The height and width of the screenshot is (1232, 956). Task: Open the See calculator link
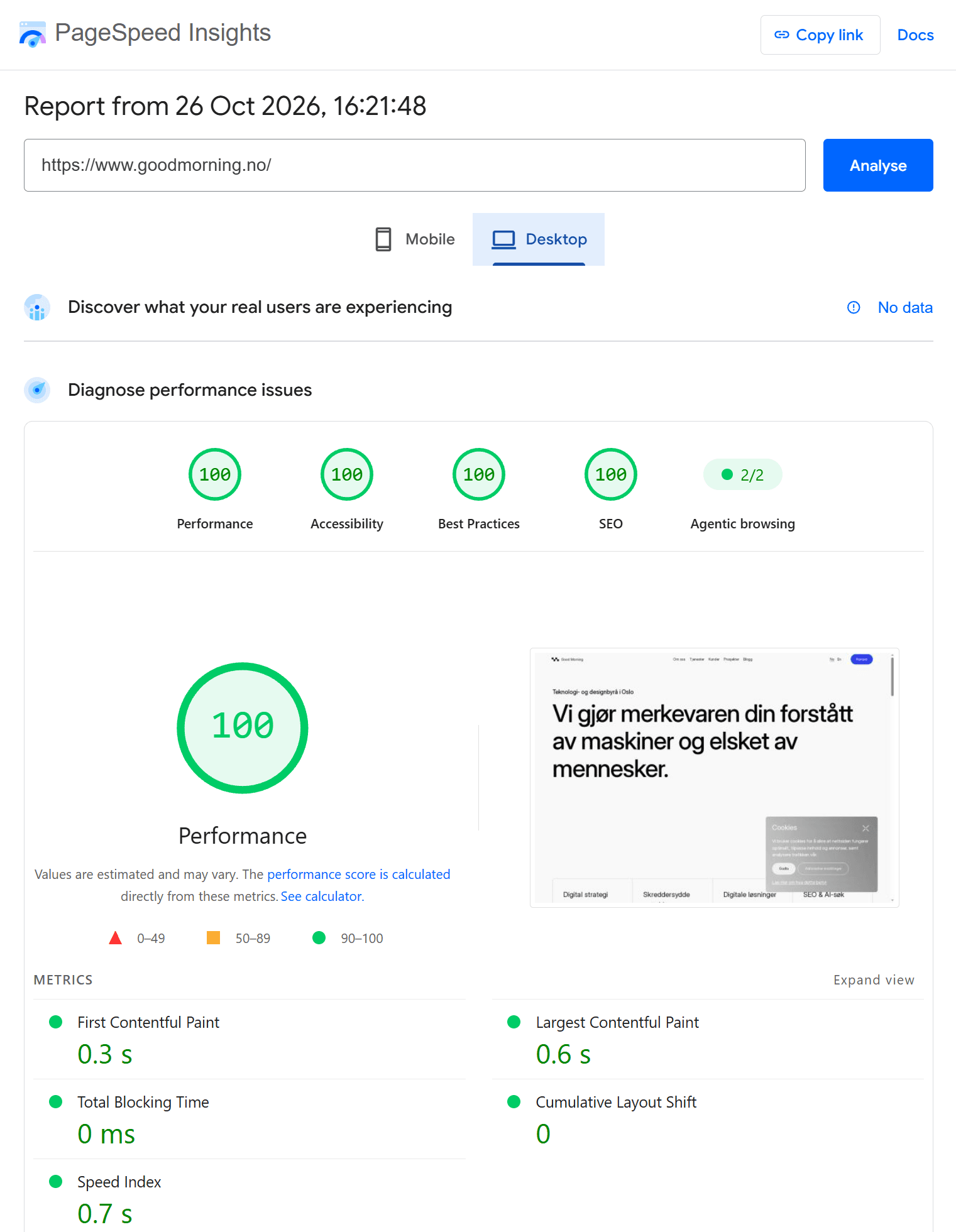(x=322, y=897)
